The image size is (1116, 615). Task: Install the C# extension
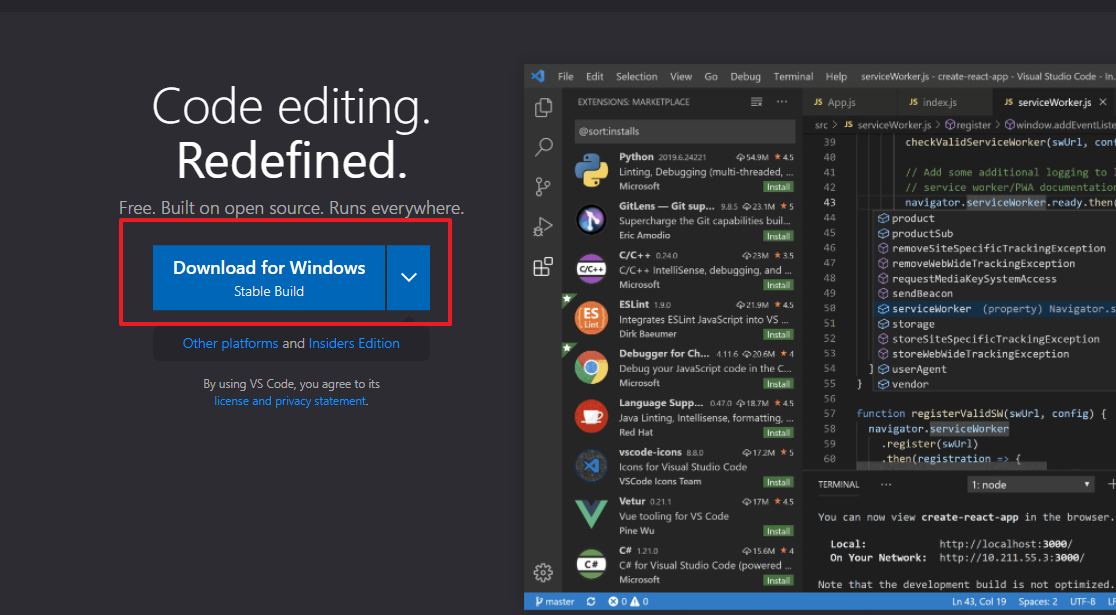click(x=778, y=580)
